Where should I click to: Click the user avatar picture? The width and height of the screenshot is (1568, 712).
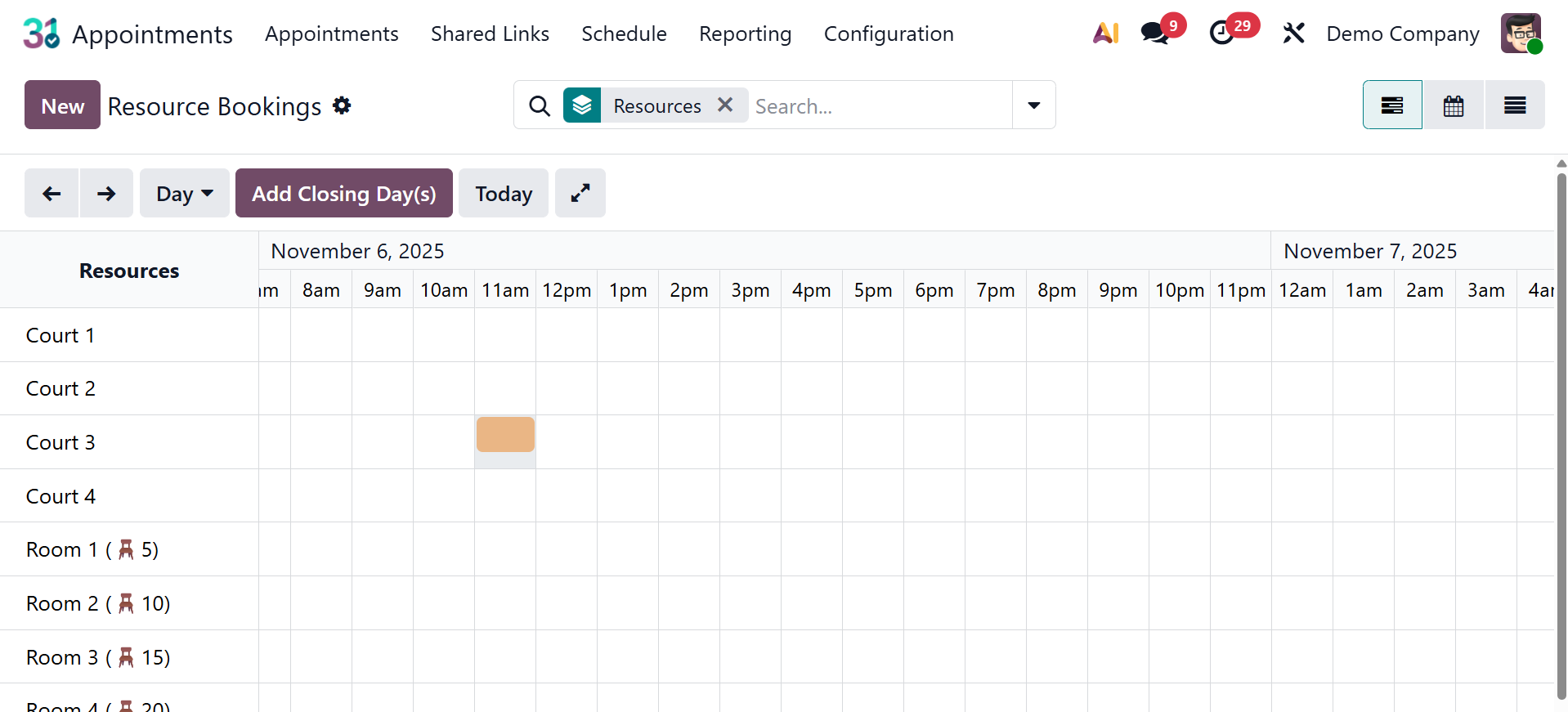coord(1521,34)
